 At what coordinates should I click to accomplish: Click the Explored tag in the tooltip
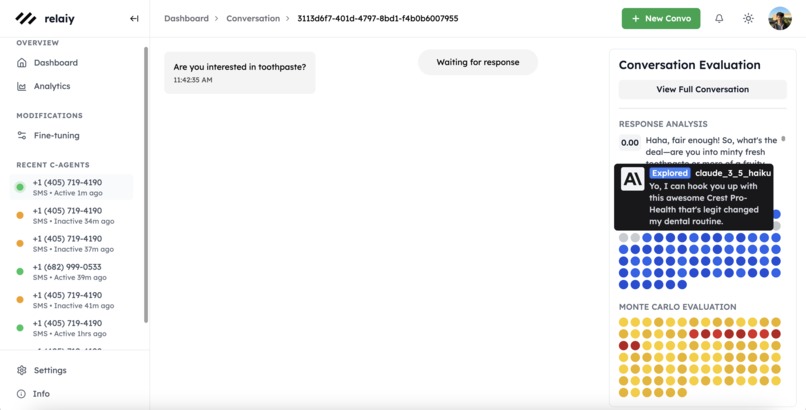point(670,173)
